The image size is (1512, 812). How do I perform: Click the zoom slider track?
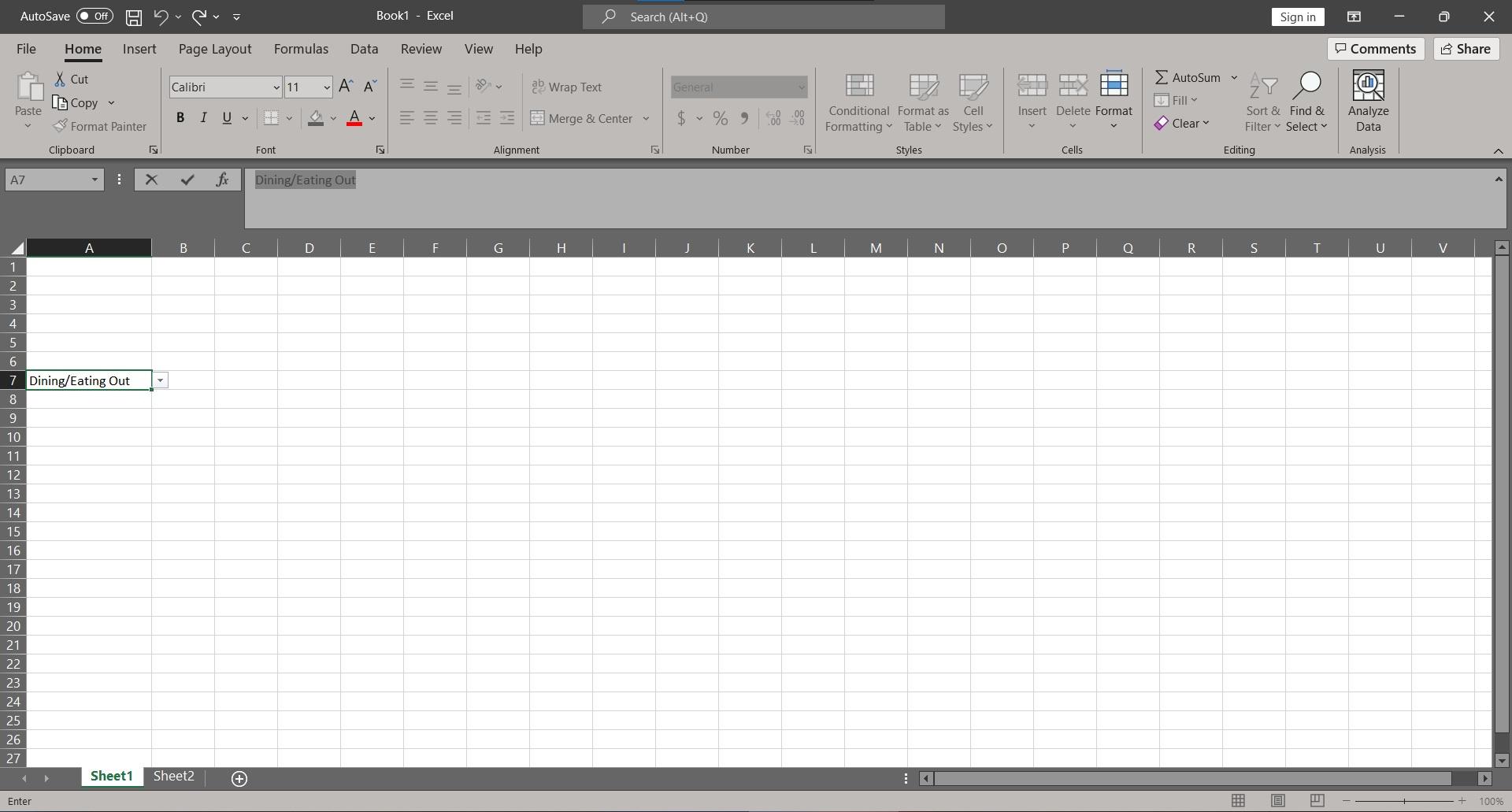pos(1404,801)
